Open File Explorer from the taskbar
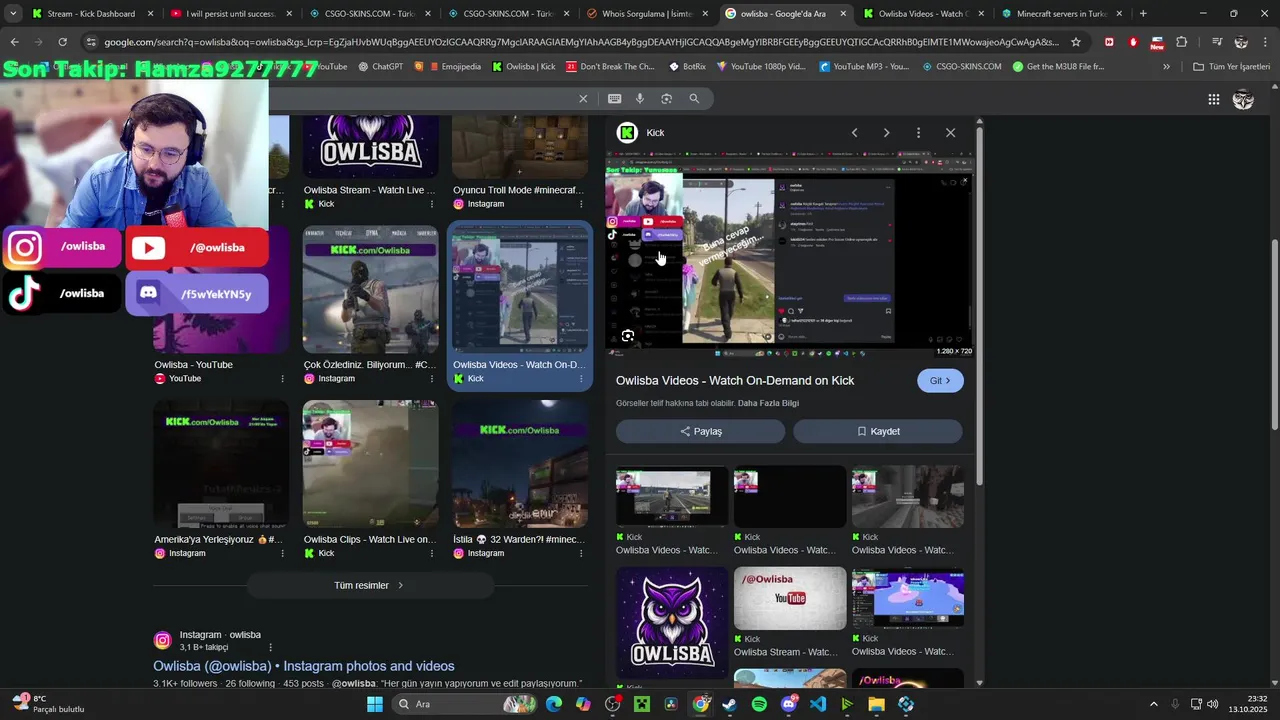This screenshot has height=720, width=1280. pos(876,704)
